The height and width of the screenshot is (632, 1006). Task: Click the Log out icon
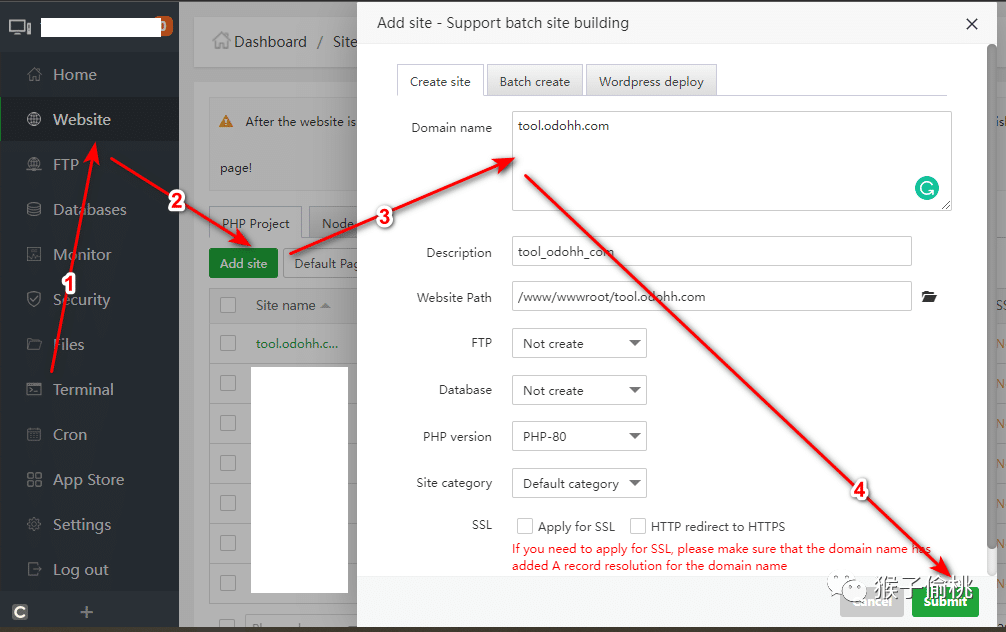coord(34,570)
